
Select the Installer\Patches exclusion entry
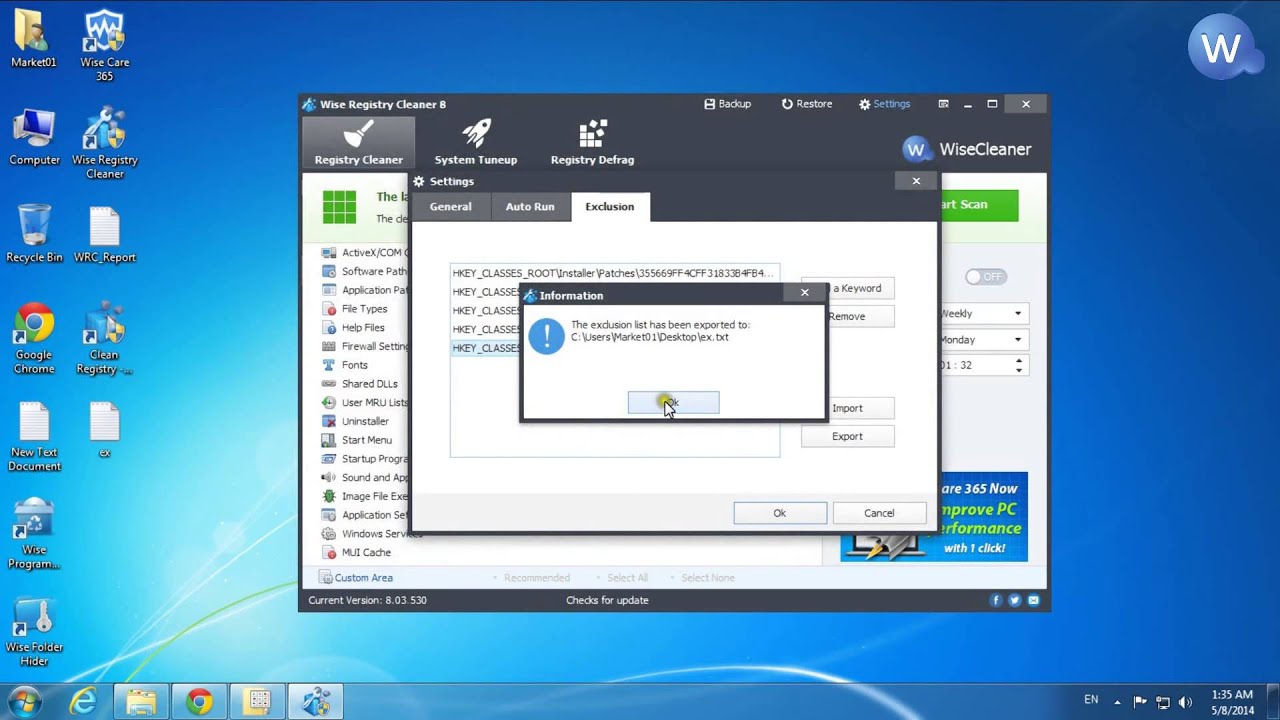click(614, 273)
